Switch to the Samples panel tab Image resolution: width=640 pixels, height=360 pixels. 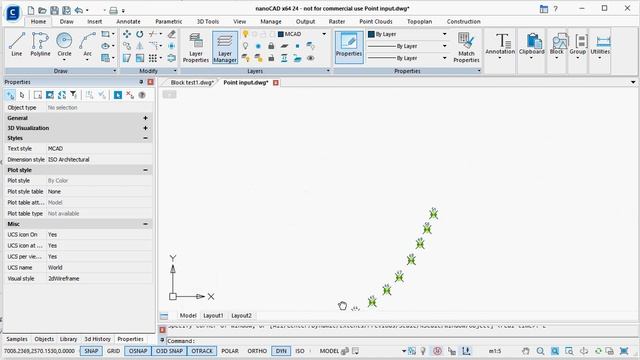click(17, 339)
